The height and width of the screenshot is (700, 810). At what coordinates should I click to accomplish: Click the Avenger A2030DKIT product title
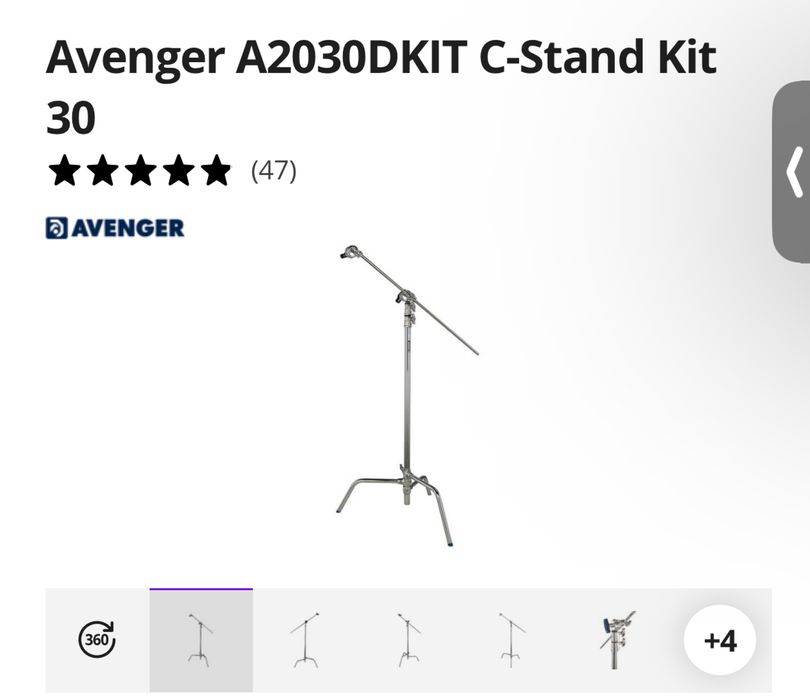[381, 86]
